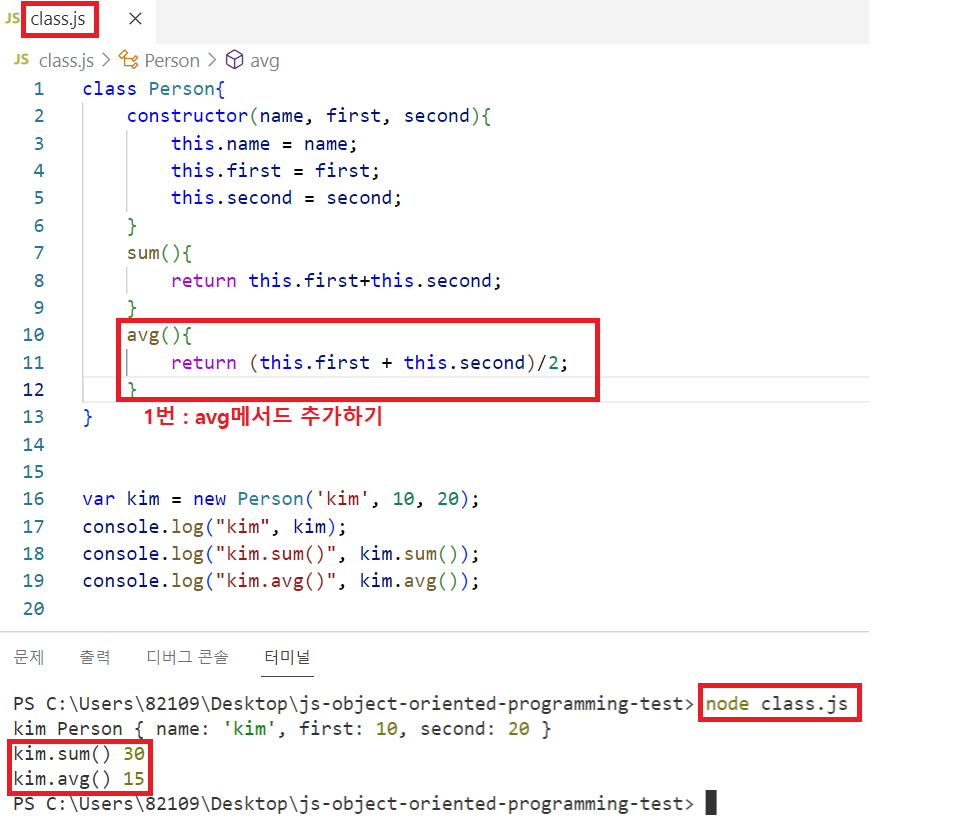Select avg method in the breadcrumb

[265, 61]
